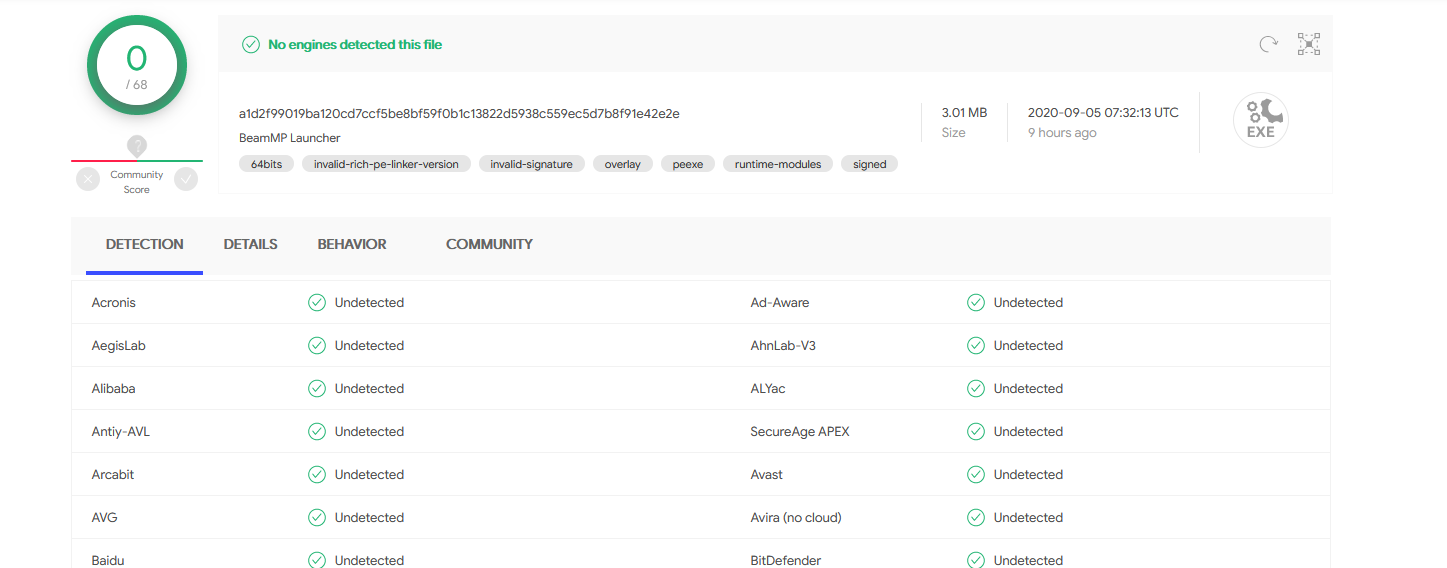1447x568 pixels.
Task: Click the file SHA-256 hash text
Action: point(459,113)
